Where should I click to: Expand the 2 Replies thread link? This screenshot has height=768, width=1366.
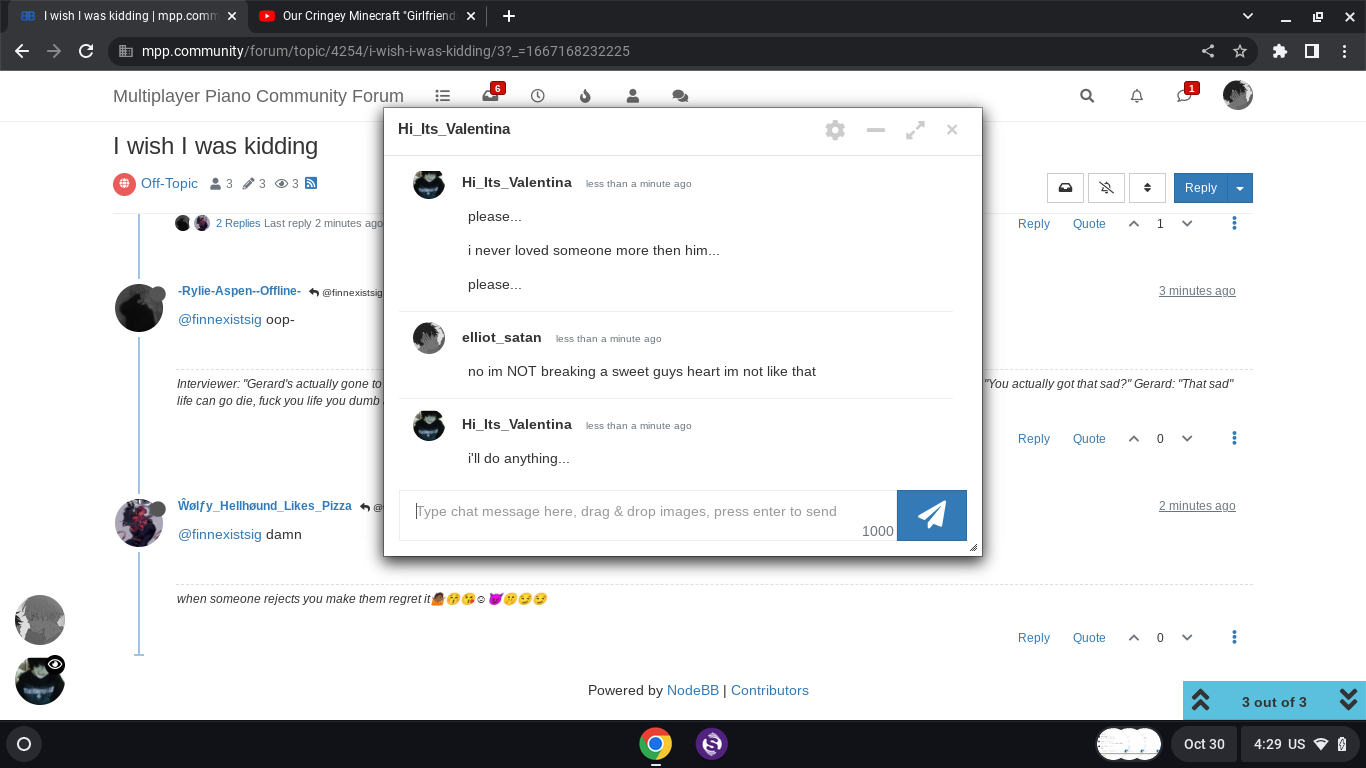[x=238, y=223]
